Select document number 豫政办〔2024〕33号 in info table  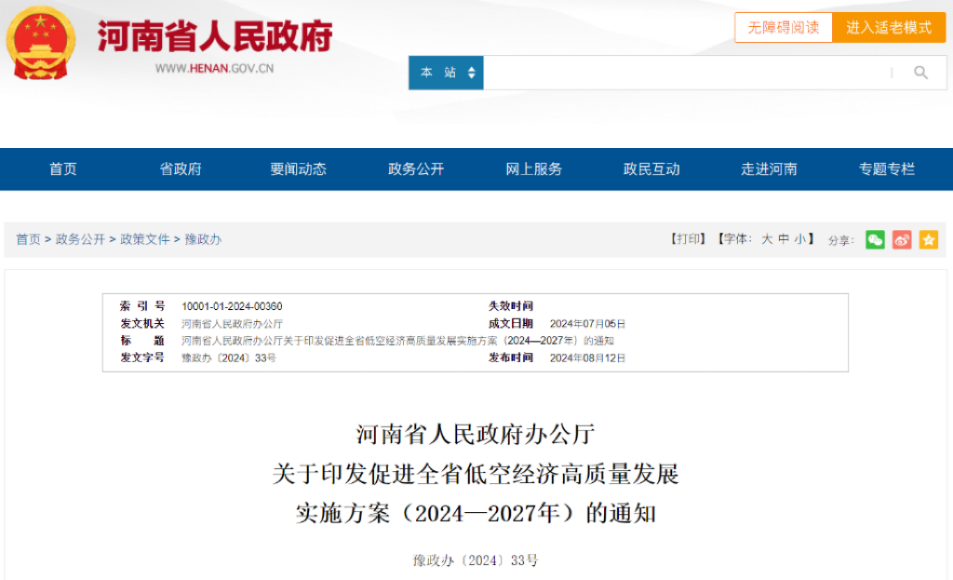click(229, 358)
